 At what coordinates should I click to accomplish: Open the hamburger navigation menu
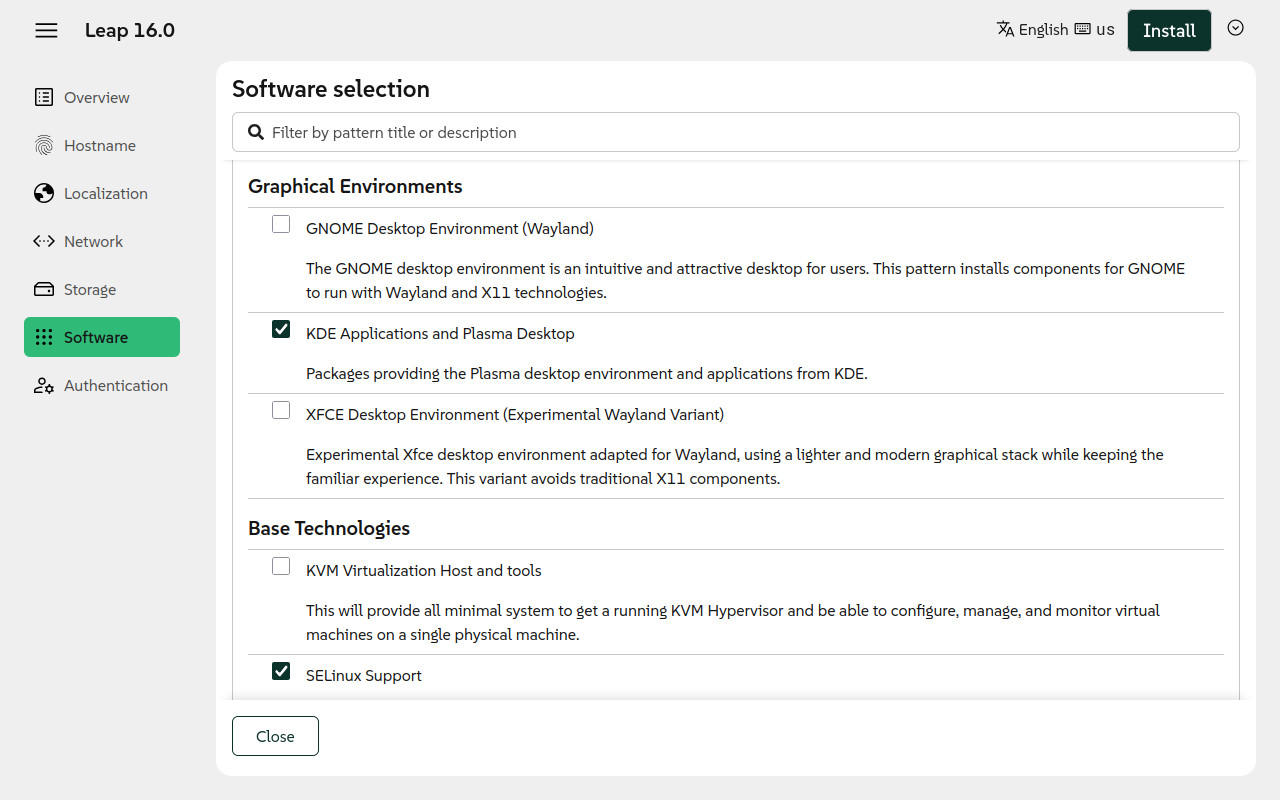point(46,31)
